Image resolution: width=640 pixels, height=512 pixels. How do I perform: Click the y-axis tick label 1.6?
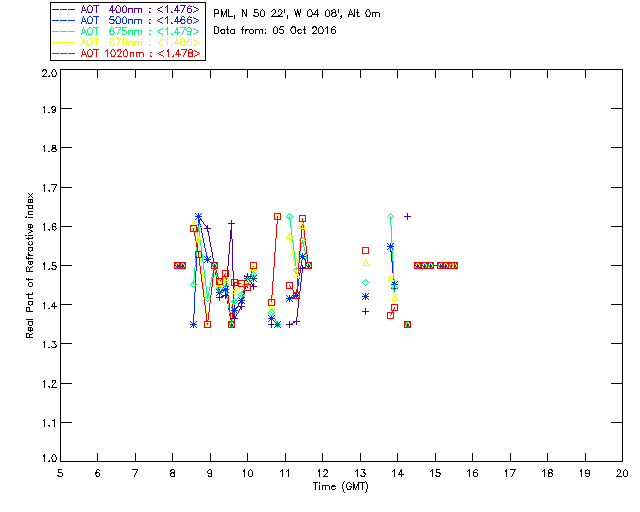tap(49, 227)
